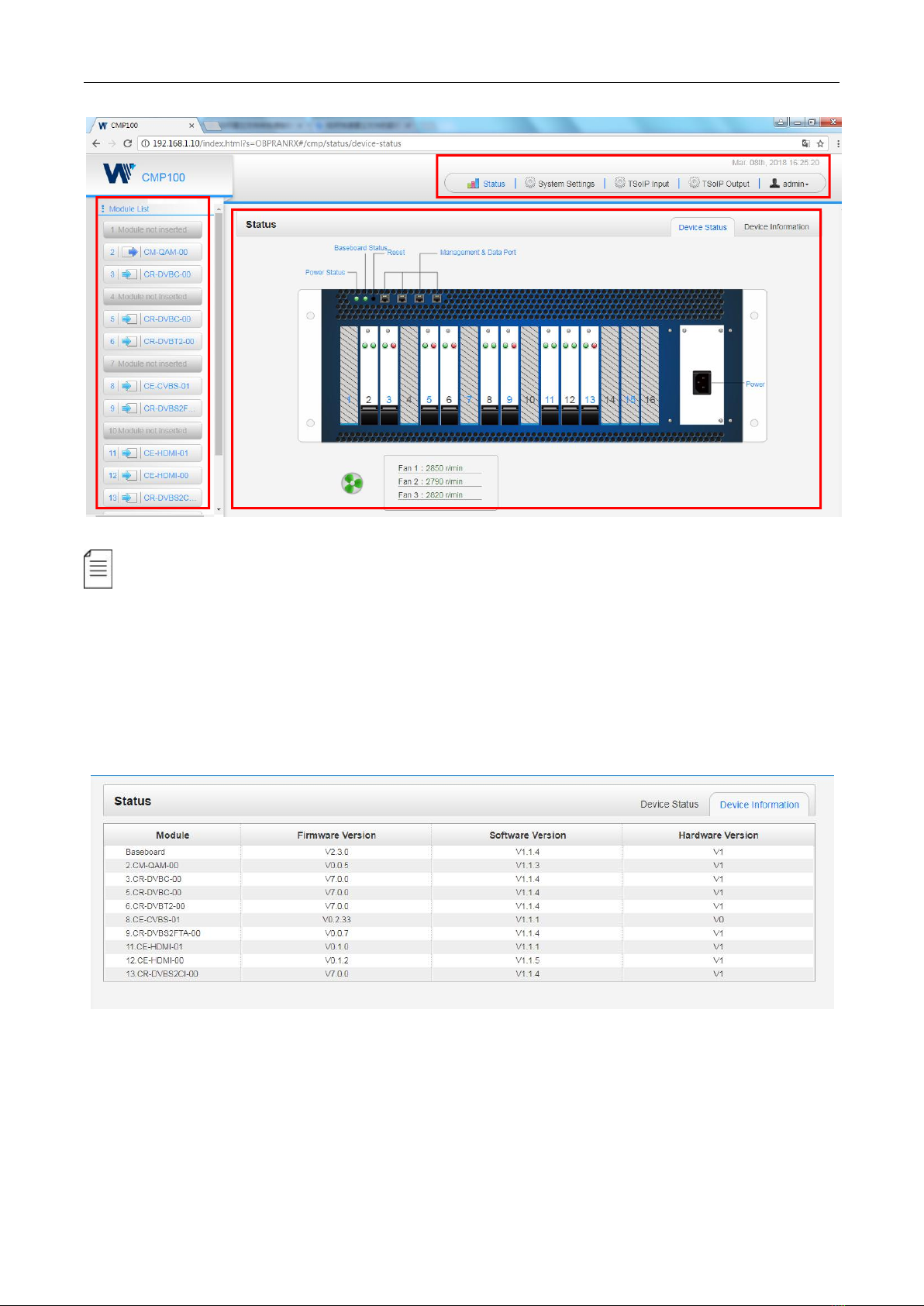Viewport: 924px width, 1306px height.
Task: Click the arrow icon of module 5 CR-DVBC-00
Action: [129, 319]
